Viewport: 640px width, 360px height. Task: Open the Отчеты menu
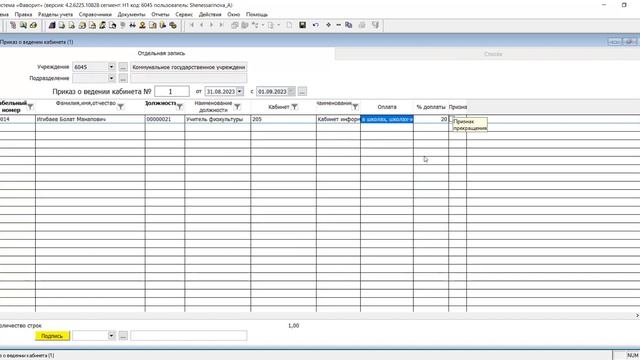[160, 14]
